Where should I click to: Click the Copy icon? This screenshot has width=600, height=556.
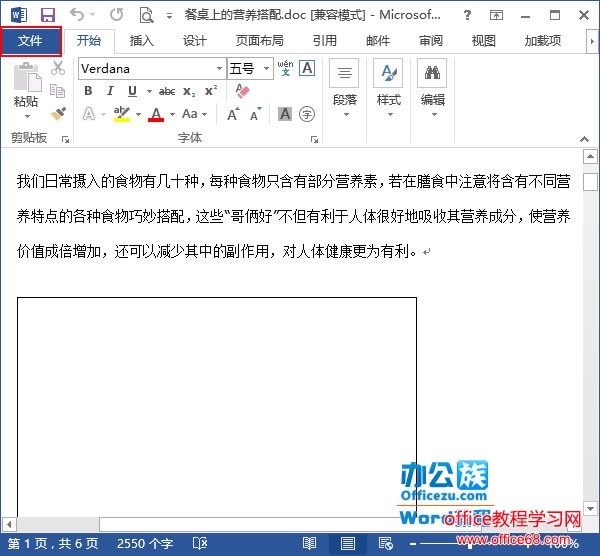click(58, 91)
